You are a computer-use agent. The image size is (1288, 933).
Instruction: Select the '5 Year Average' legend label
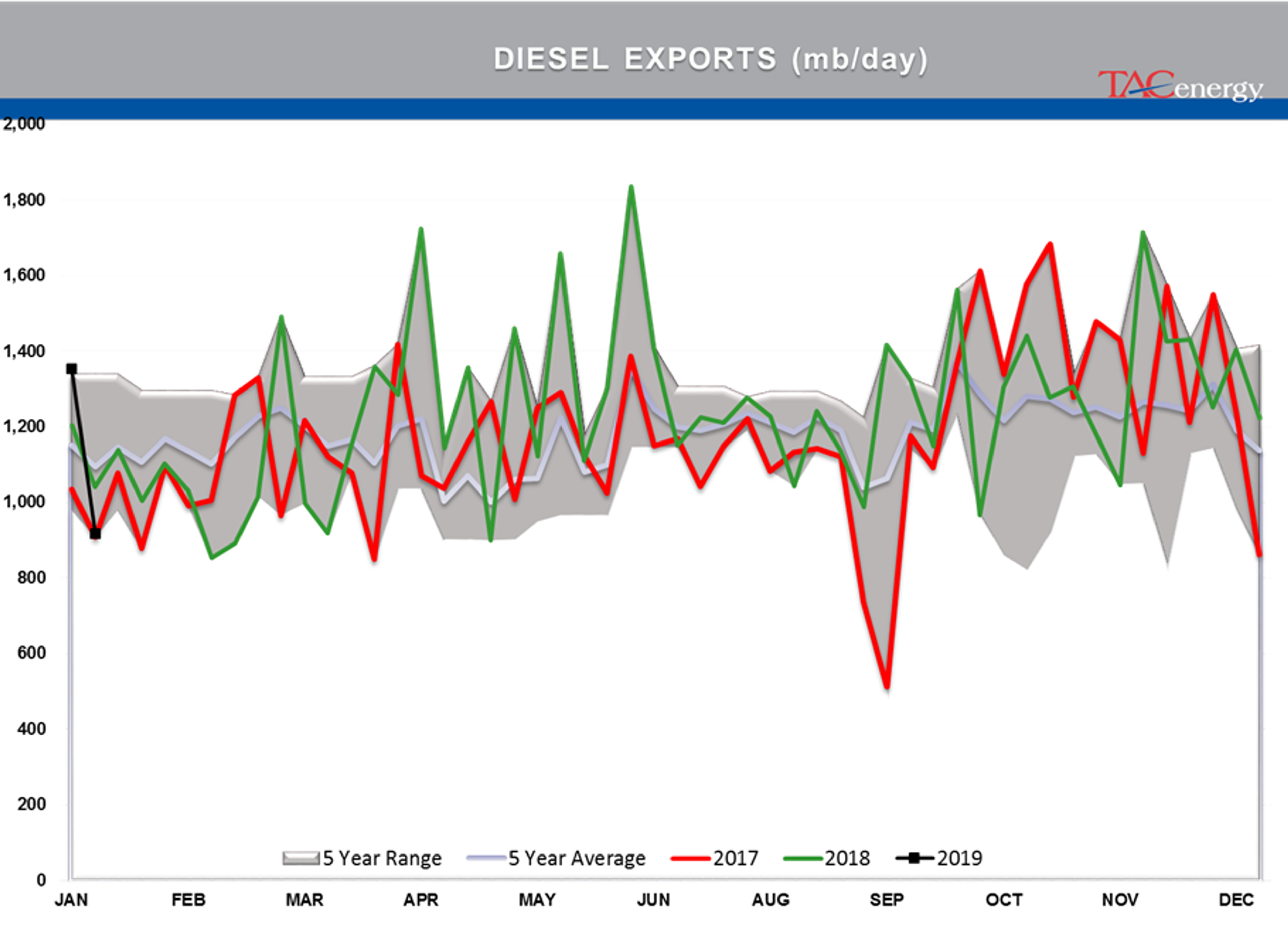pos(577,858)
